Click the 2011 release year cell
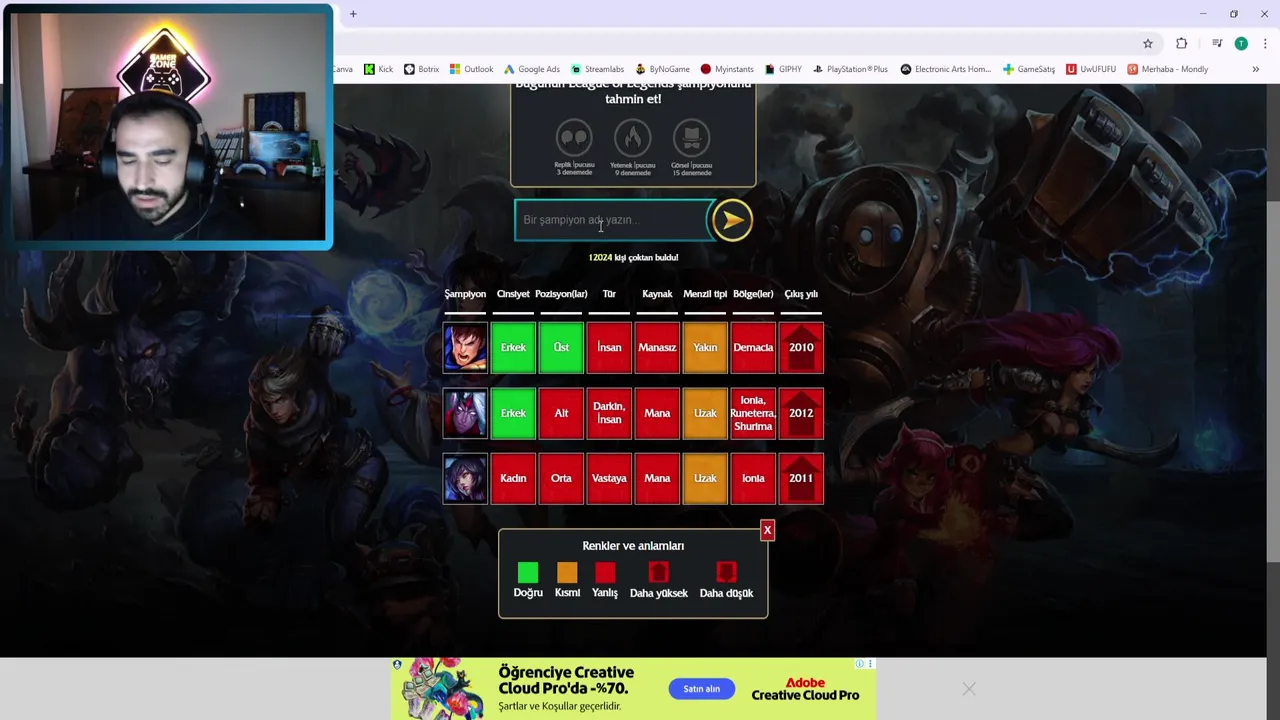The image size is (1280, 720). 801,478
